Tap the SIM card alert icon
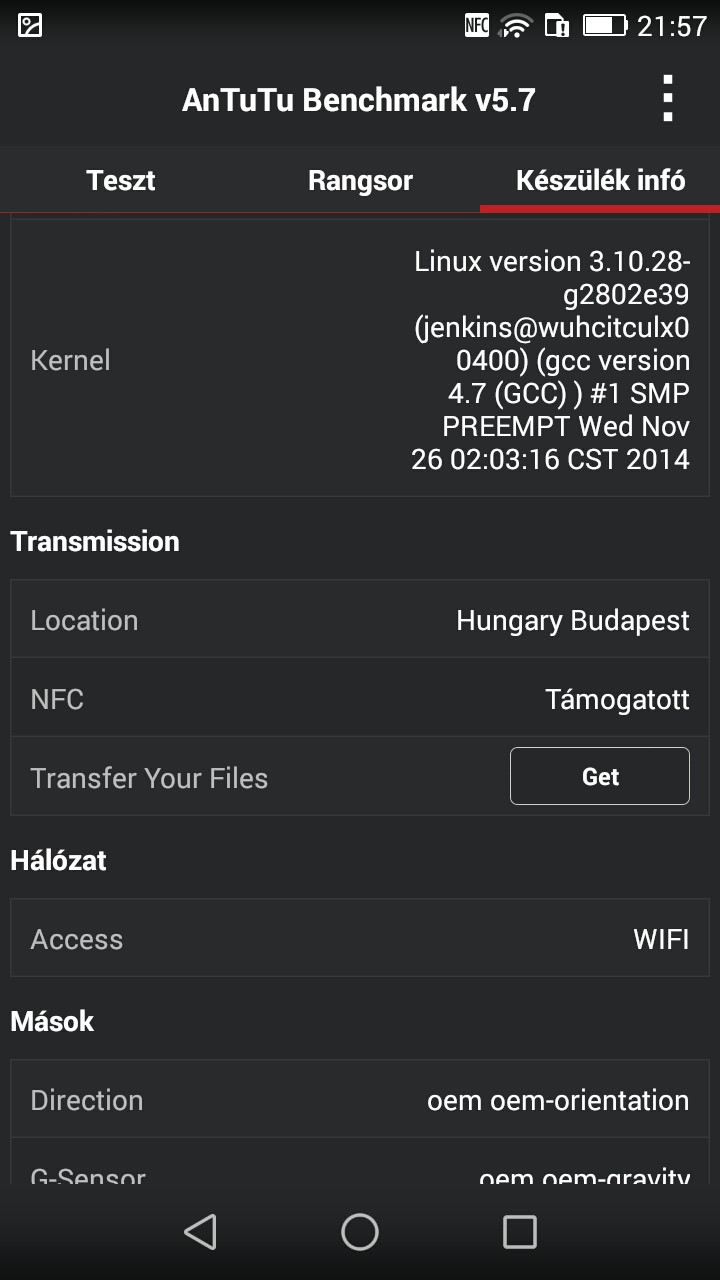Viewport: 720px width, 1280px height. click(556, 25)
